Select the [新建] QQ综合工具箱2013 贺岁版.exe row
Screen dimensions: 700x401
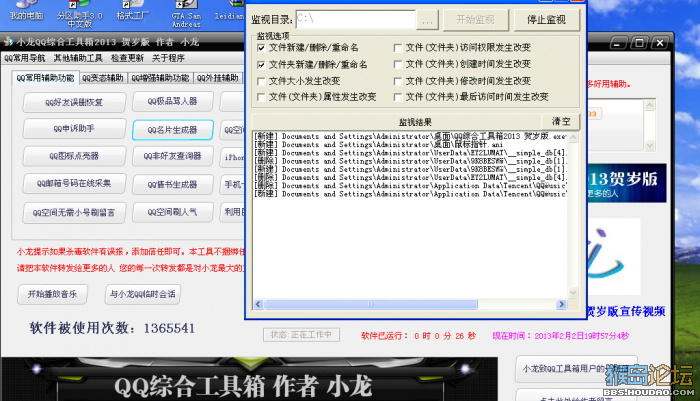pyautogui.click(x=410, y=136)
